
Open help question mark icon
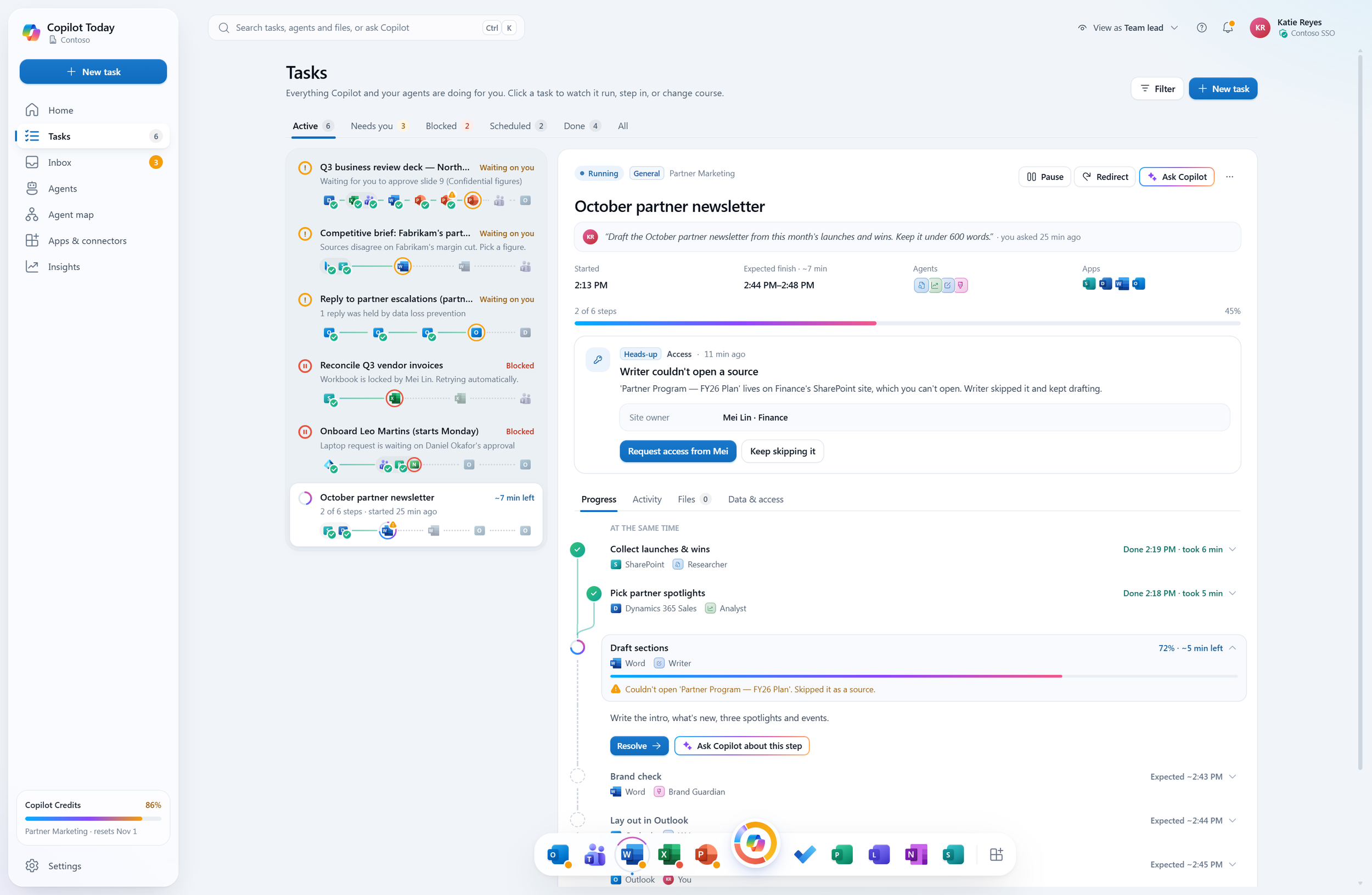tap(1201, 27)
